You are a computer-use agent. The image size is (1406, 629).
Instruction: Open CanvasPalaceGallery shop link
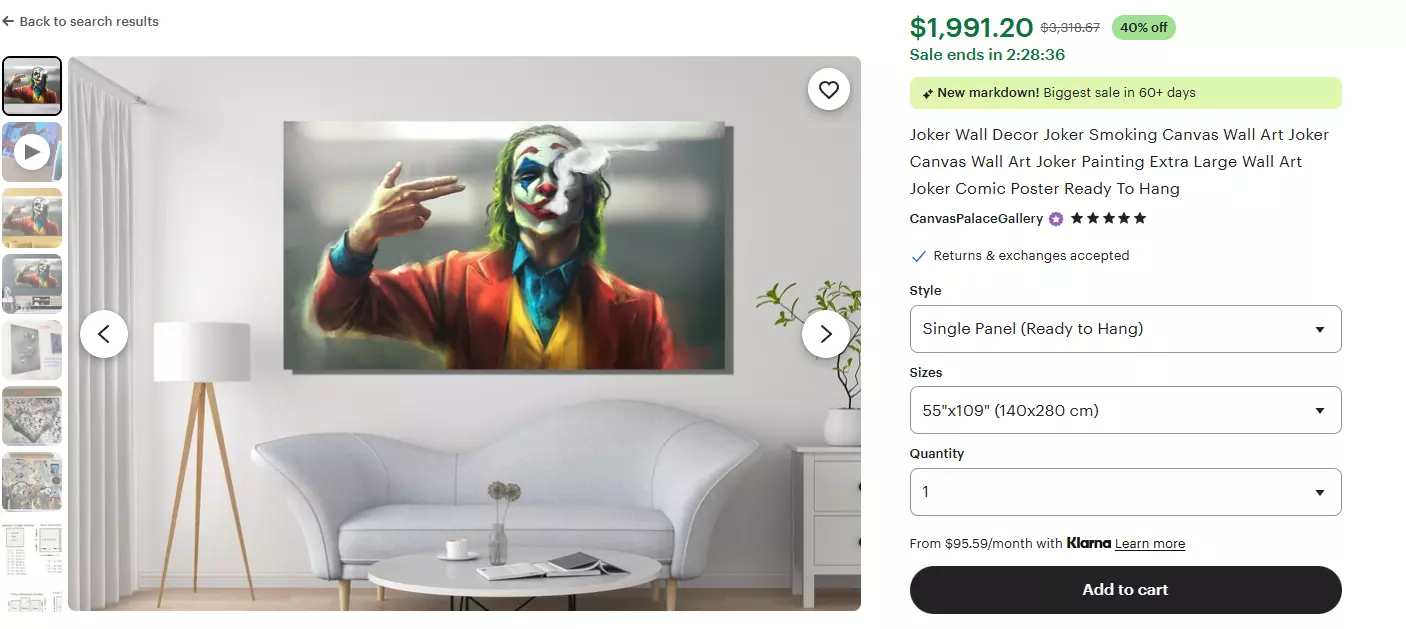tap(976, 219)
